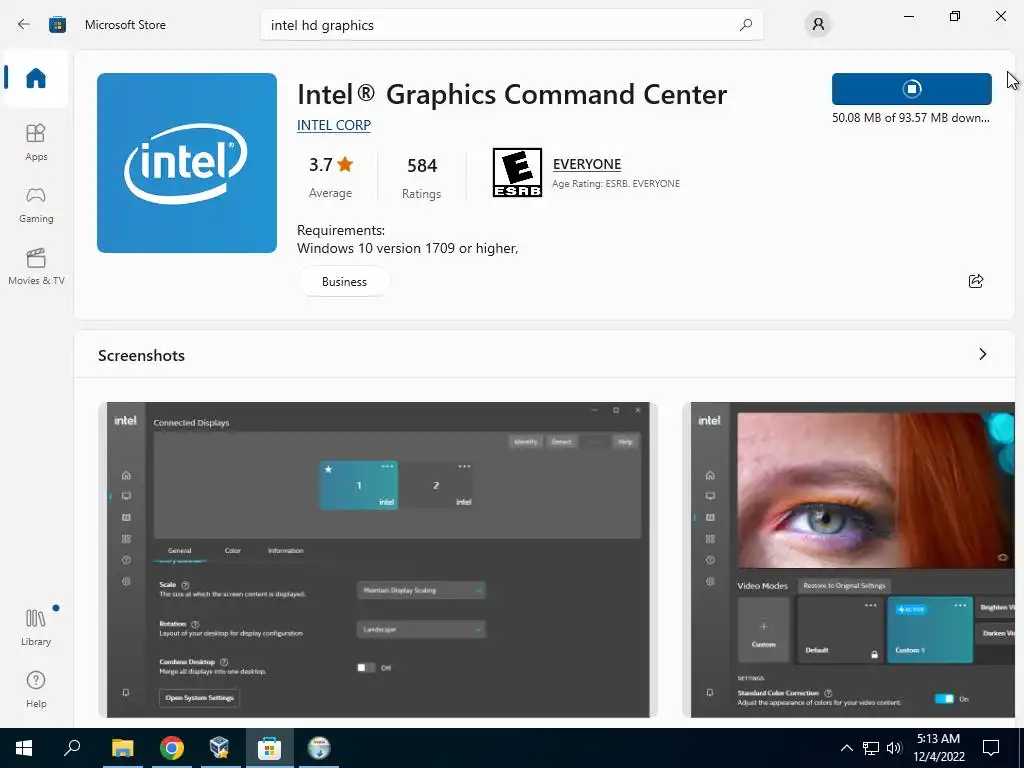Viewport: 1024px width, 768px height.
Task: Click the Microsoft Store logo icon
Action: (57, 25)
